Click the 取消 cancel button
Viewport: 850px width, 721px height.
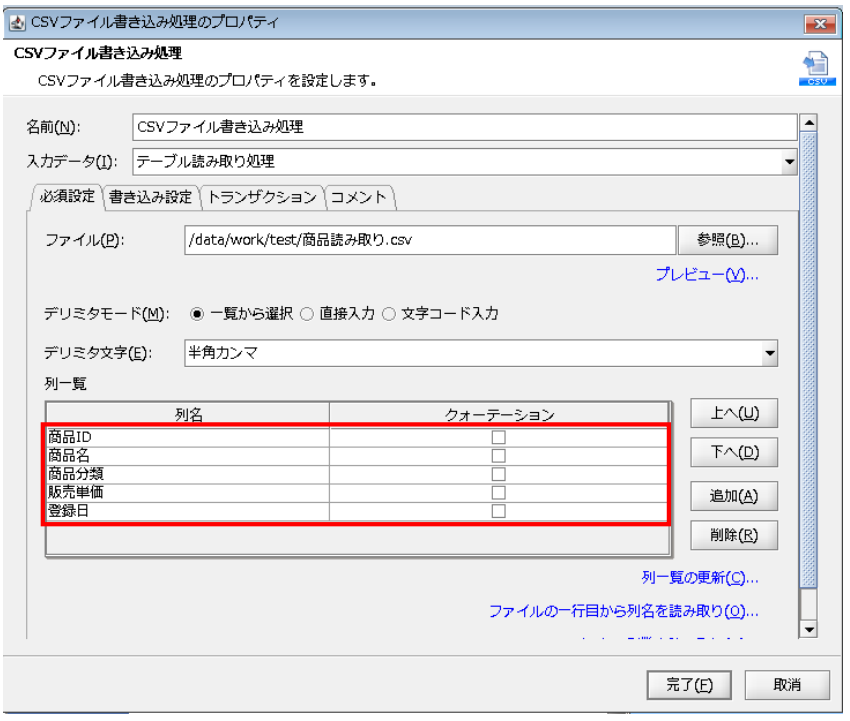(787, 685)
